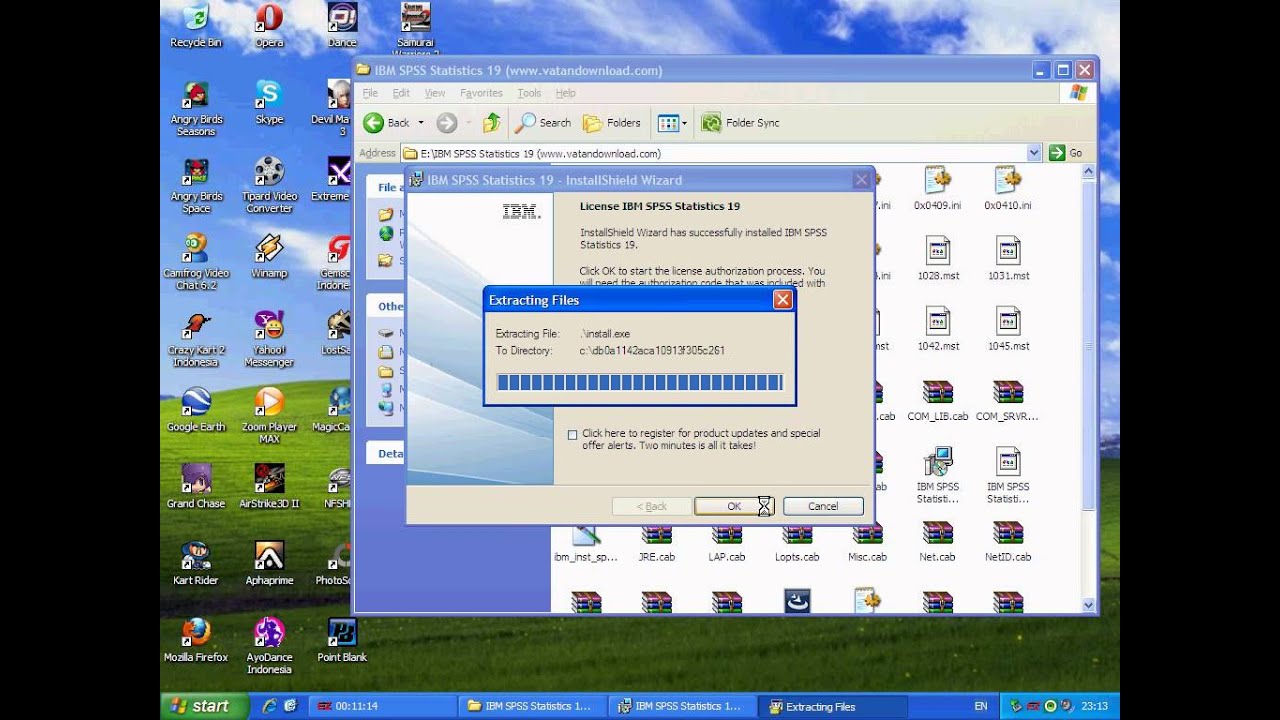Close the Extracting Files dialog
This screenshot has height=720, width=1280.
tap(782, 300)
